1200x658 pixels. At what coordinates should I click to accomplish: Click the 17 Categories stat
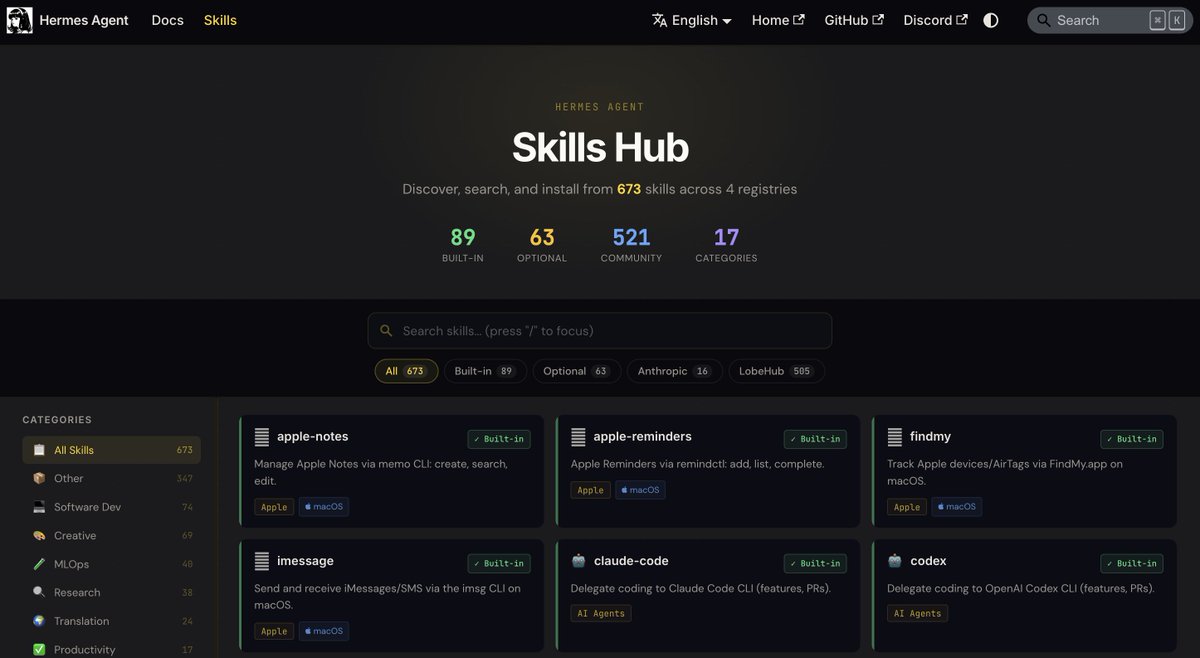click(x=726, y=244)
